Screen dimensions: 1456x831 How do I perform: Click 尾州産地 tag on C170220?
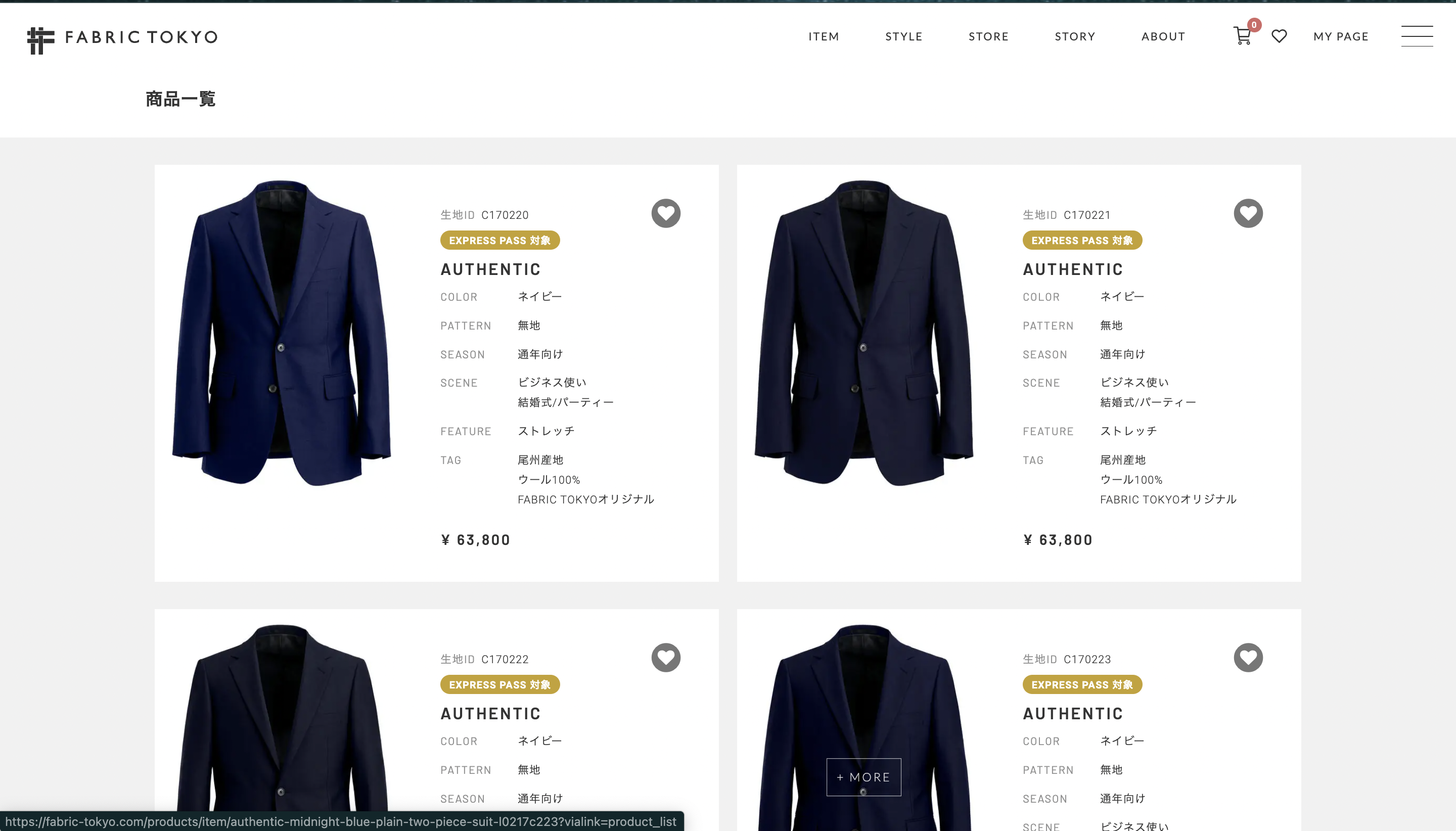[x=540, y=460]
